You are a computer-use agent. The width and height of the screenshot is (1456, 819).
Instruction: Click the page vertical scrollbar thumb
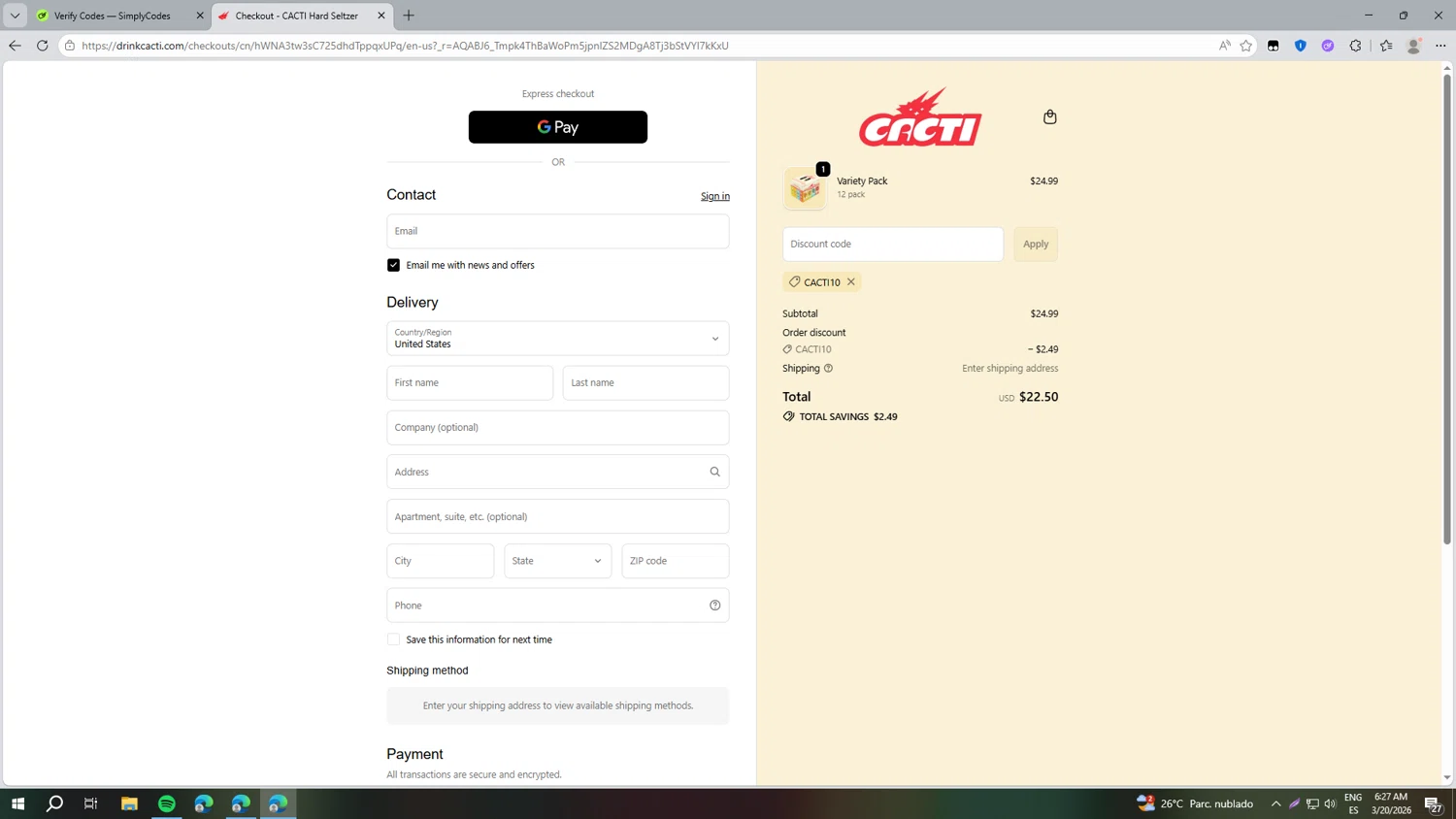1446,309
